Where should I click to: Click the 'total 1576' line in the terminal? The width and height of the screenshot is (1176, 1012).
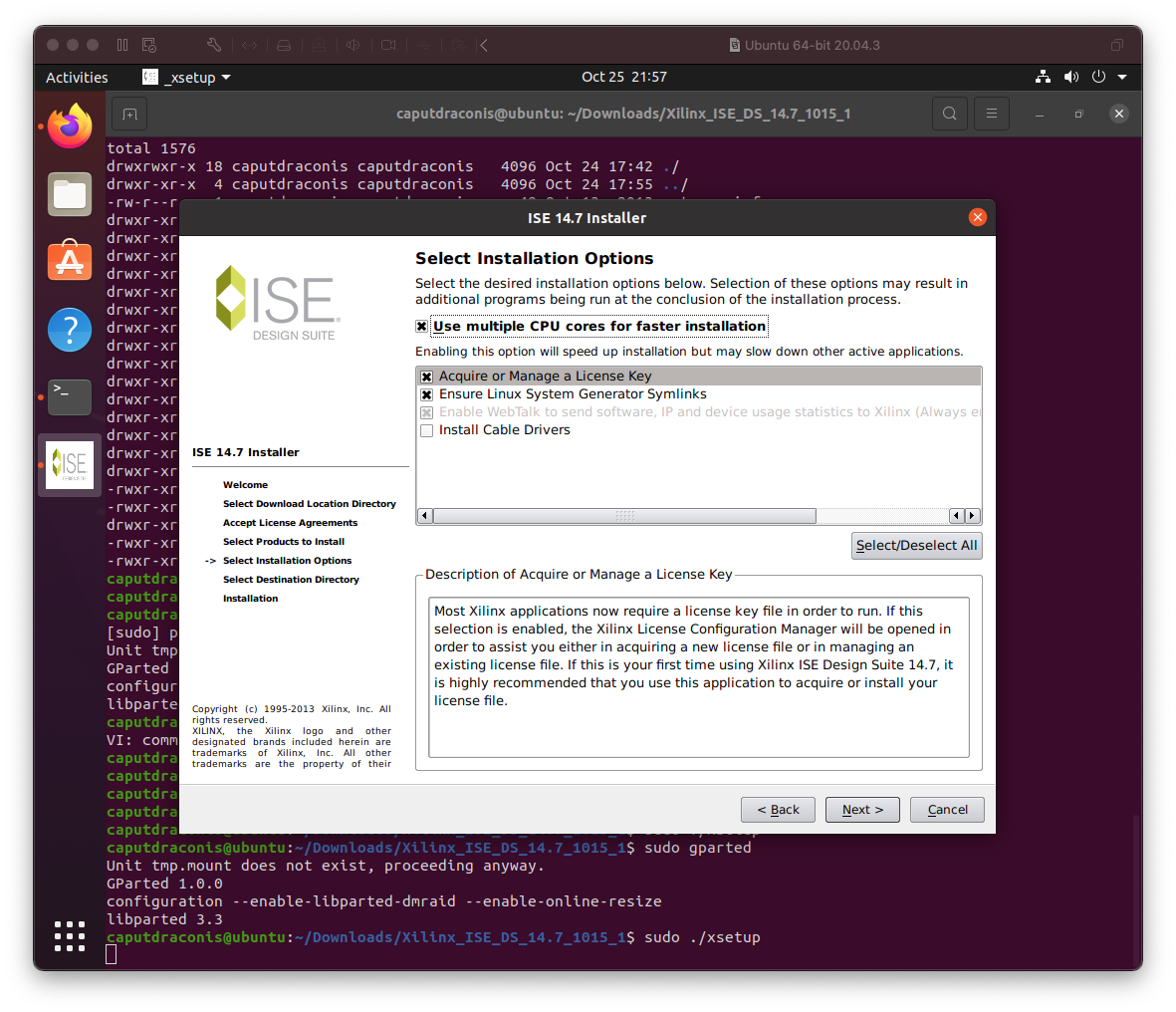click(x=150, y=148)
